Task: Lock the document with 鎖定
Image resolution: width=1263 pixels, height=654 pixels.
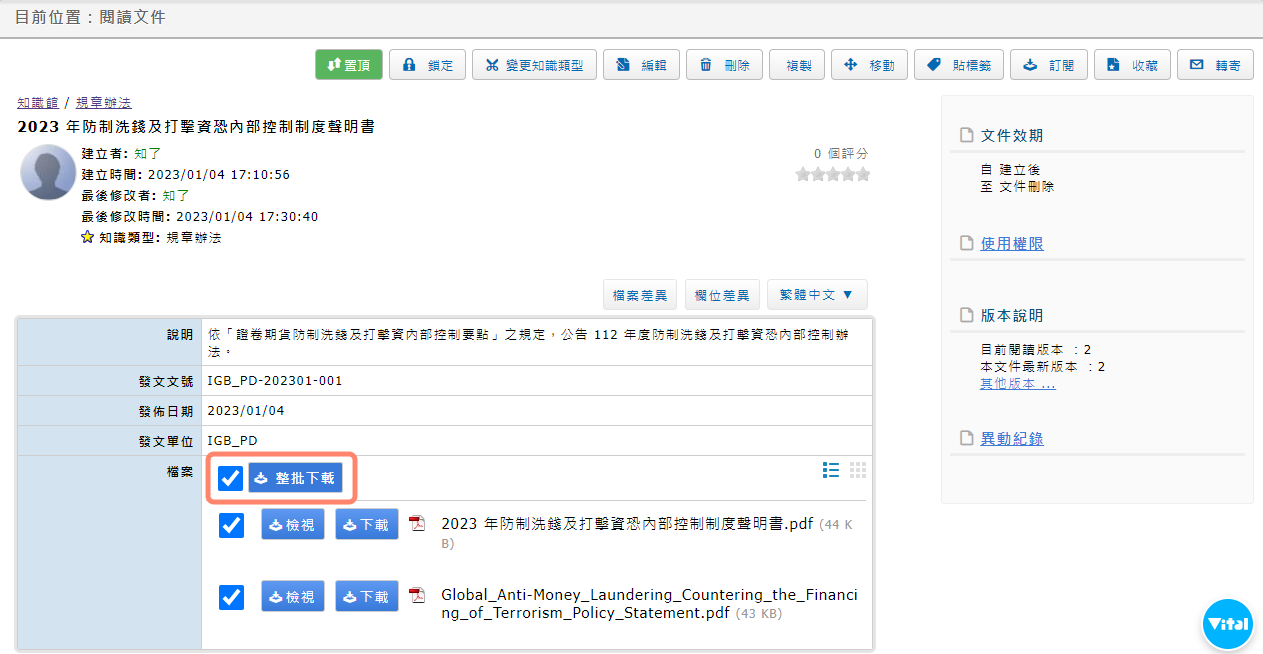Action: [x=428, y=65]
